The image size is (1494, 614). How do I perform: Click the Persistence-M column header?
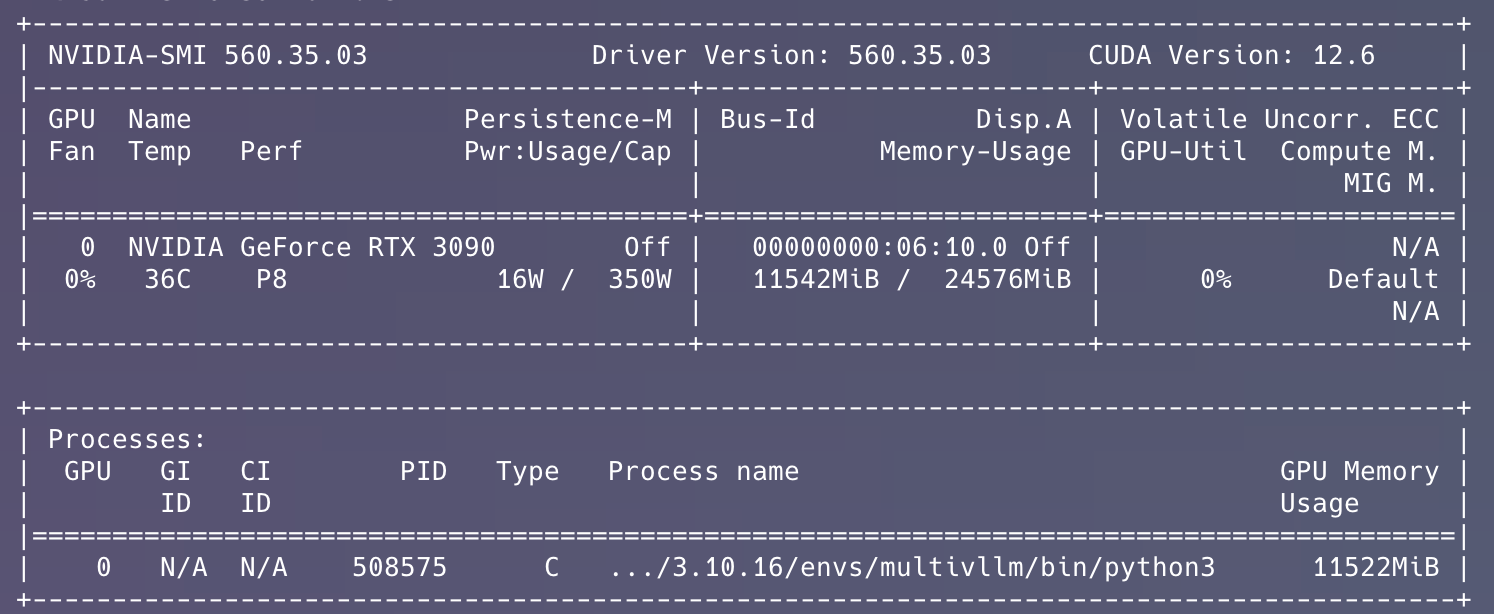[x=567, y=120]
